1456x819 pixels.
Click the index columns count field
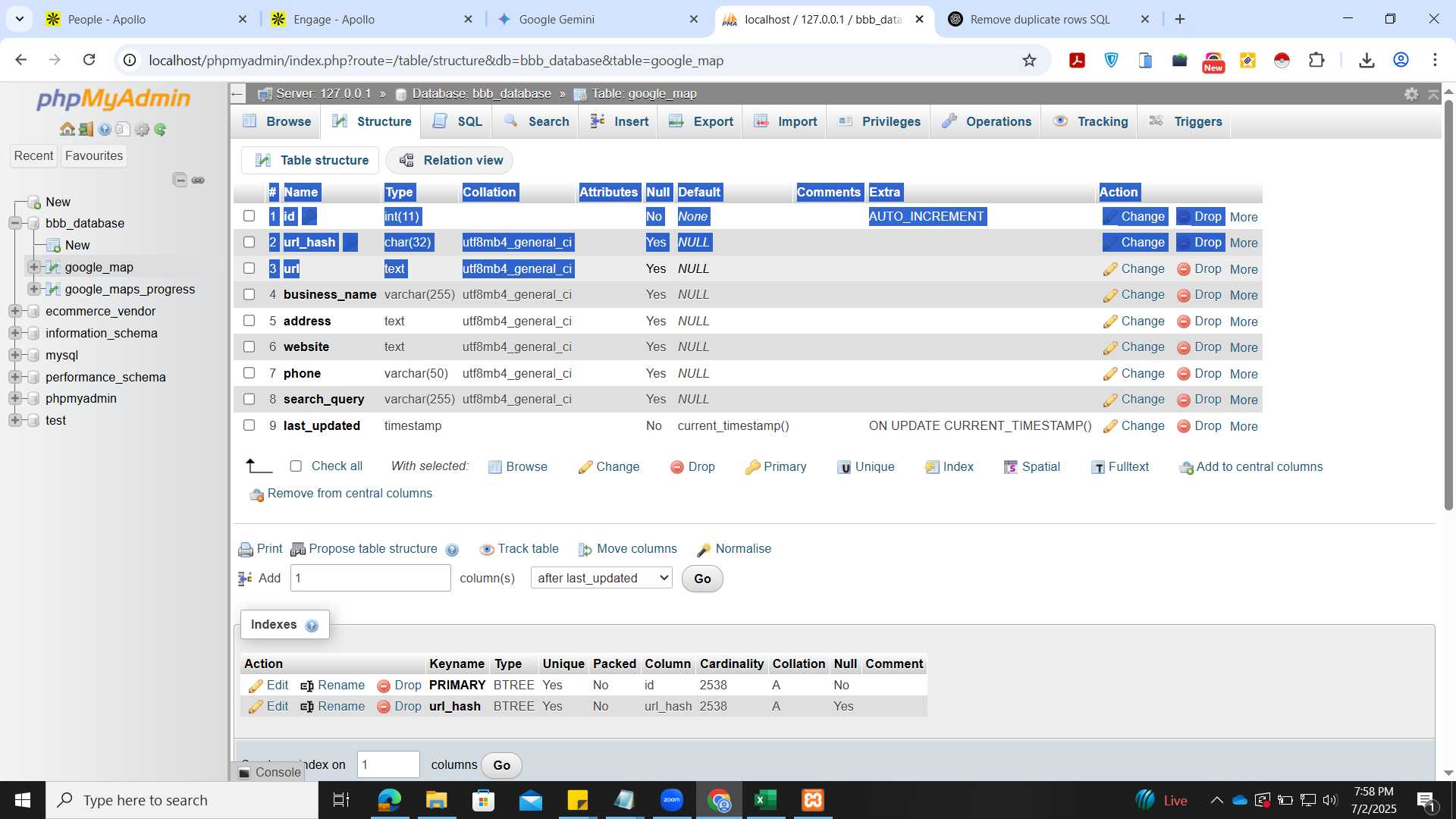point(388,764)
